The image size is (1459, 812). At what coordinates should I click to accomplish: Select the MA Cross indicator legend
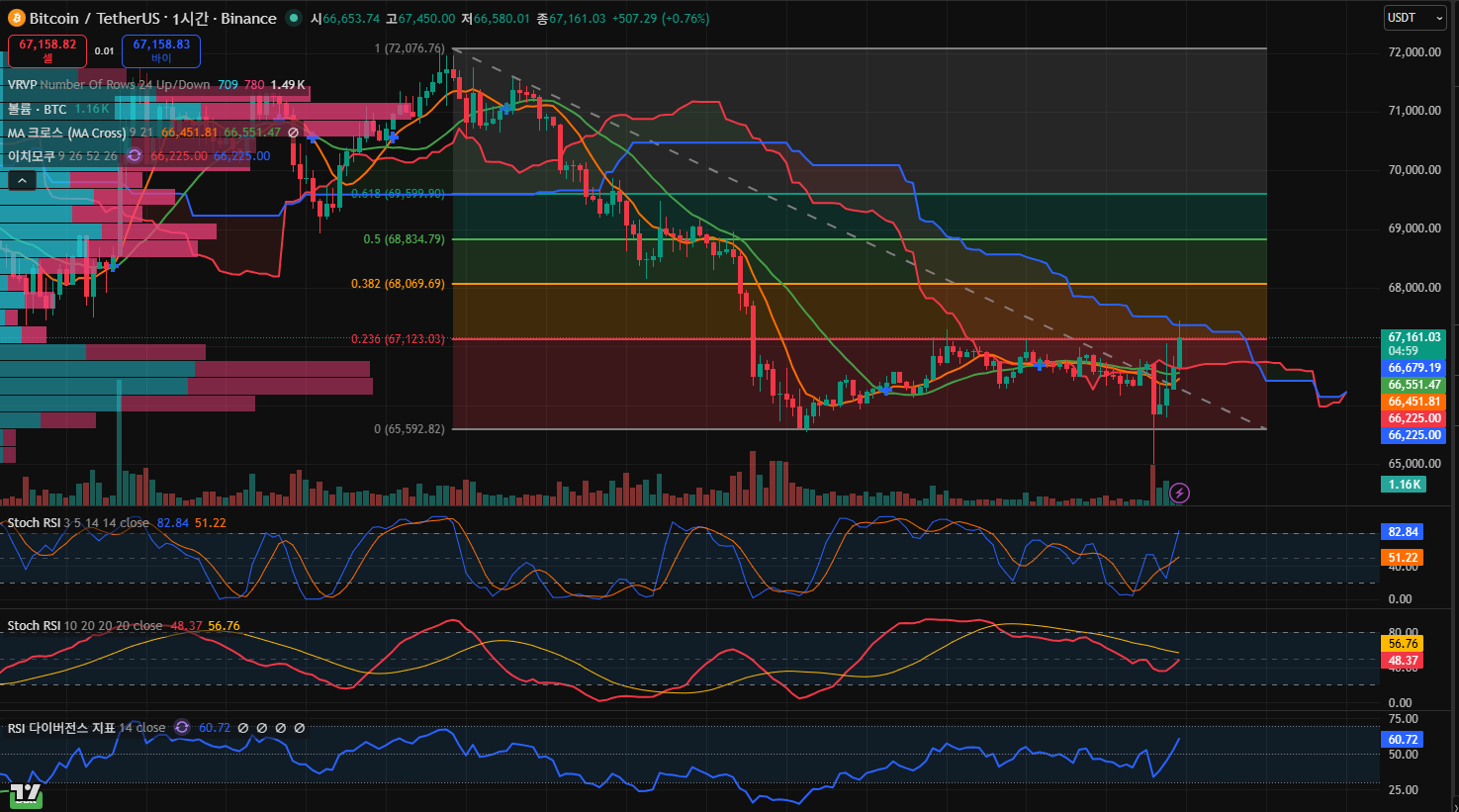(65, 133)
